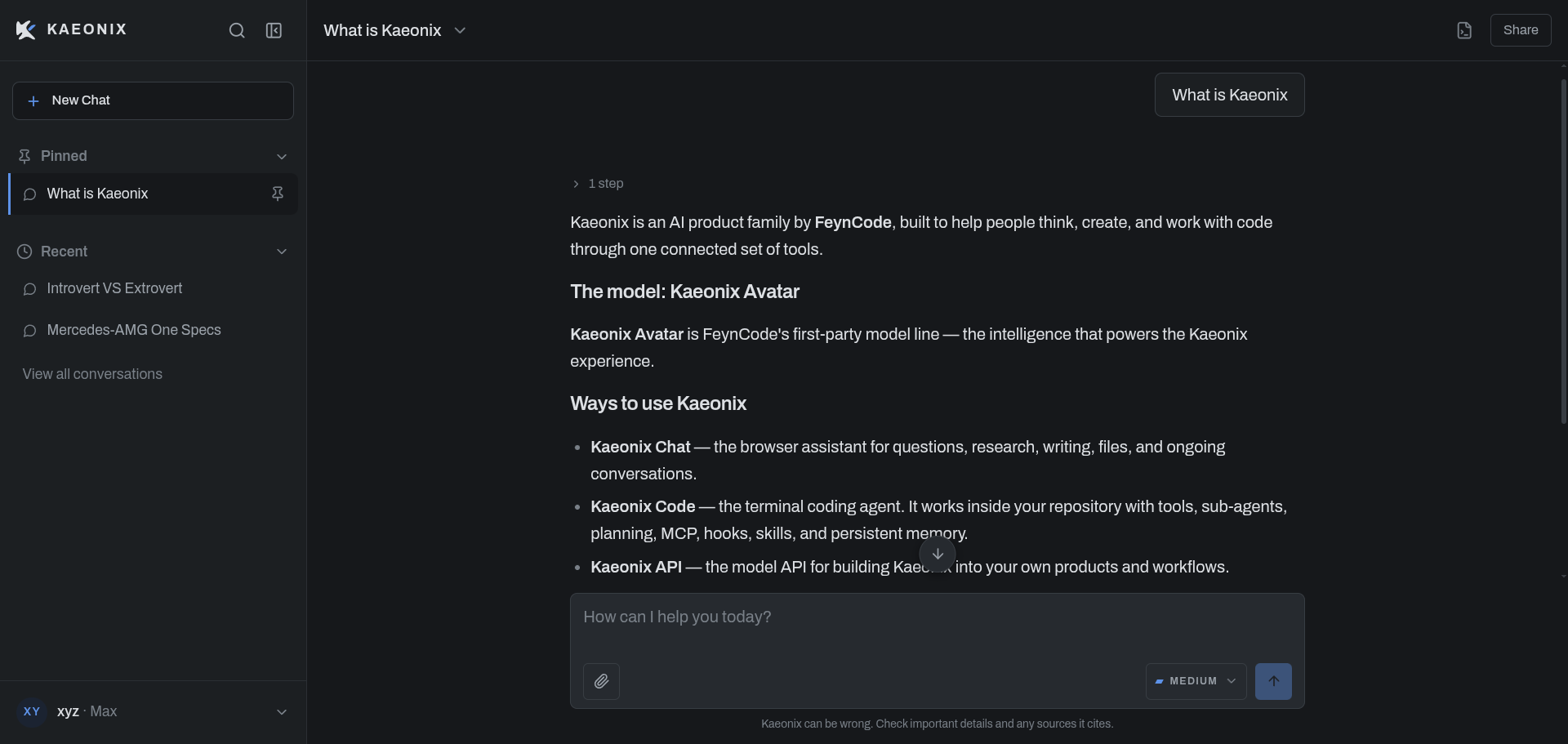The height and width of the screenshot is (744, 1568).
Task: Click the XY user avatar
Action: [32, 711]
